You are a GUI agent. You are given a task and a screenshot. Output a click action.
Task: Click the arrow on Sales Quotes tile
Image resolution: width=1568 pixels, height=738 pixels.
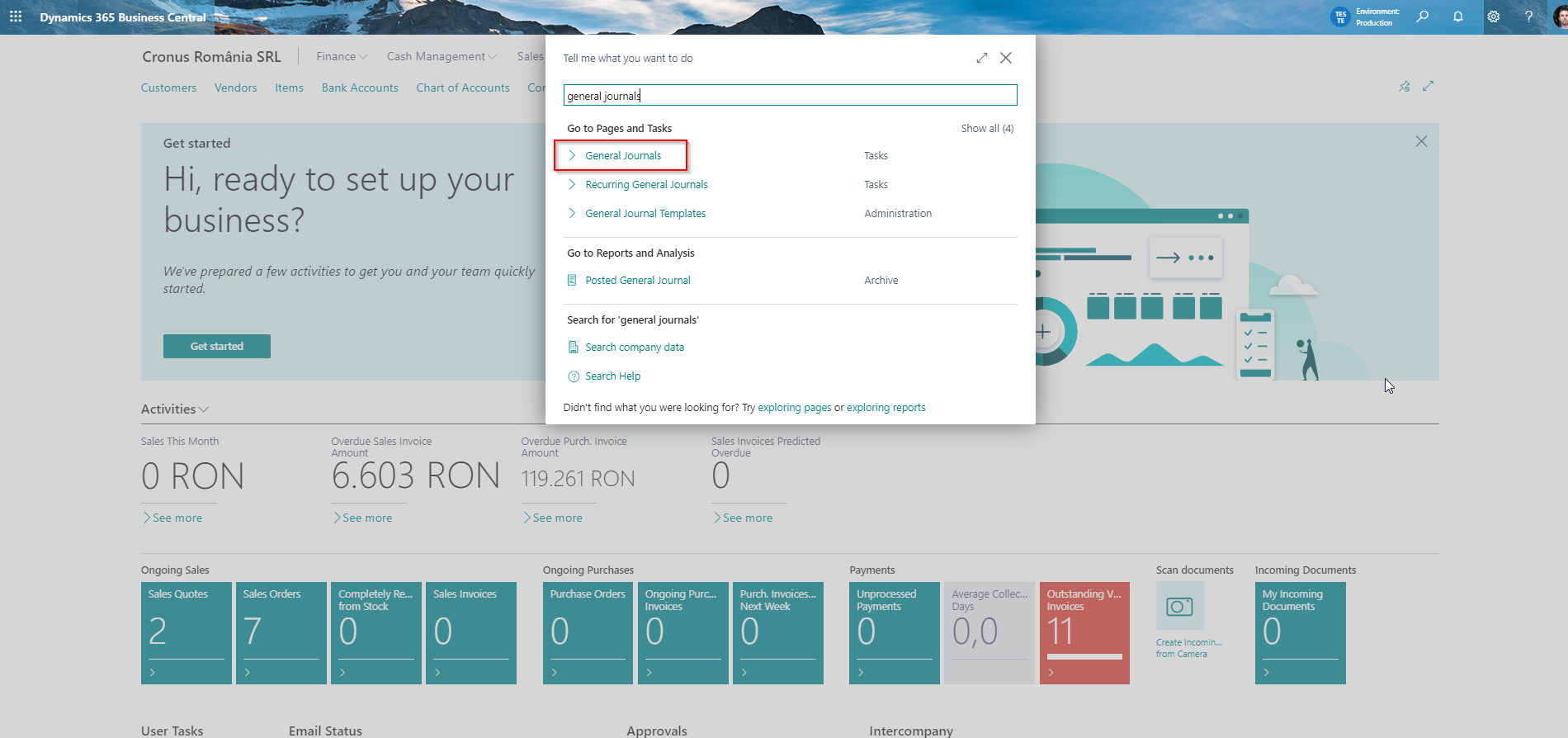tap(153, 673)
